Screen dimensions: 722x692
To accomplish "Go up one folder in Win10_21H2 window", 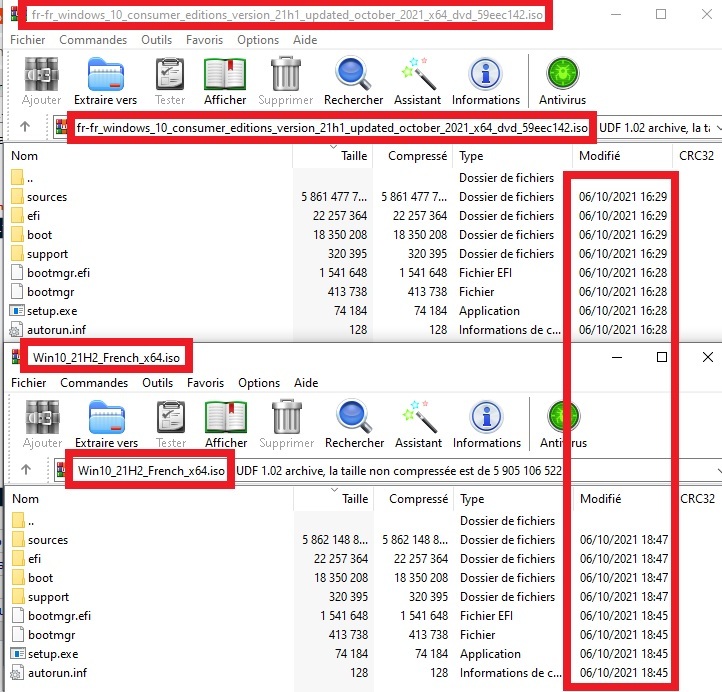I will (26, 470).
